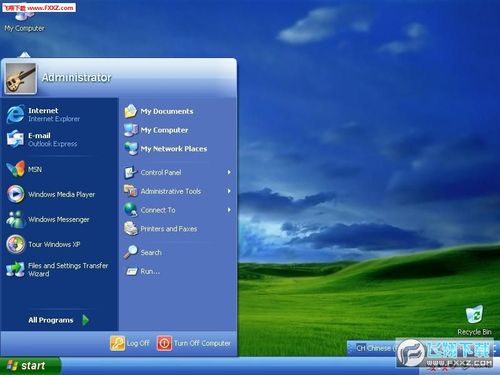Click the Log Off button text

click(x=138, y=343)
